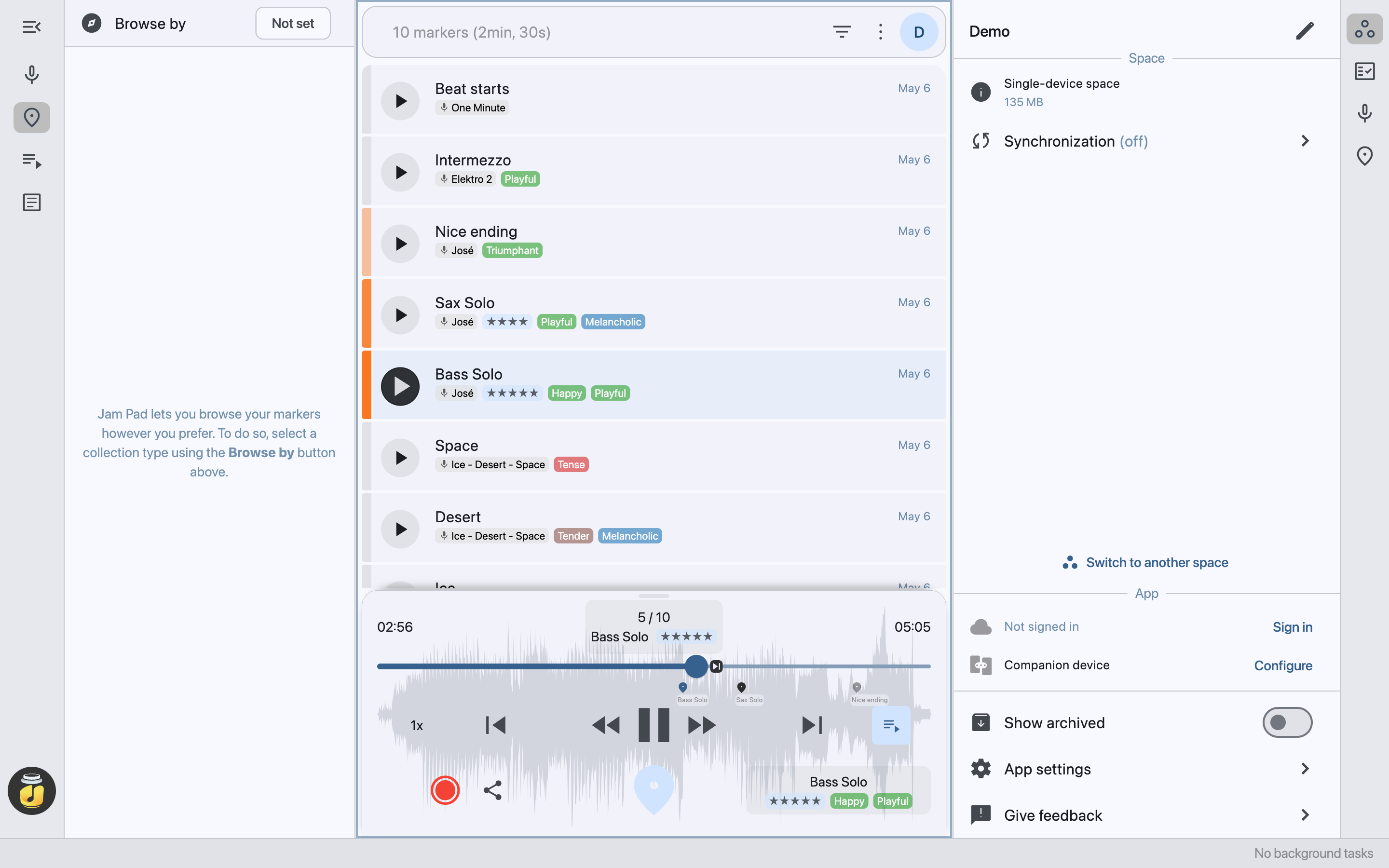Click the D profile avatar
1389x868 pixels.
(919, 32)
